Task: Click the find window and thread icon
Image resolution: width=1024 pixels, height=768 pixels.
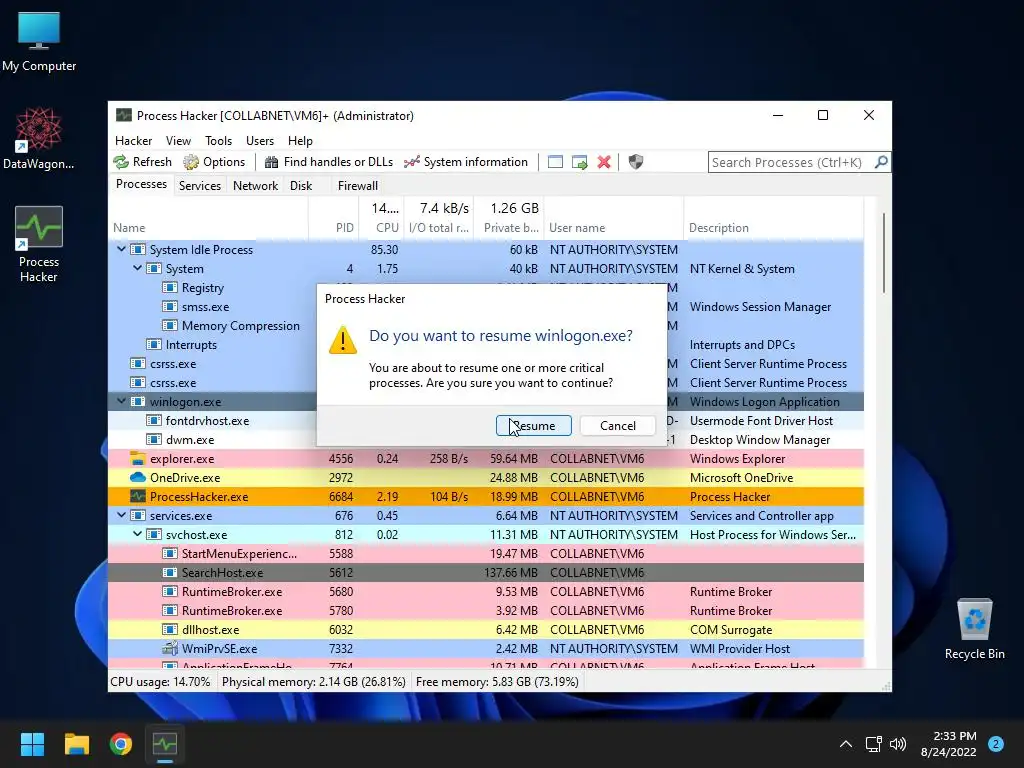Action: coord(579,162)
